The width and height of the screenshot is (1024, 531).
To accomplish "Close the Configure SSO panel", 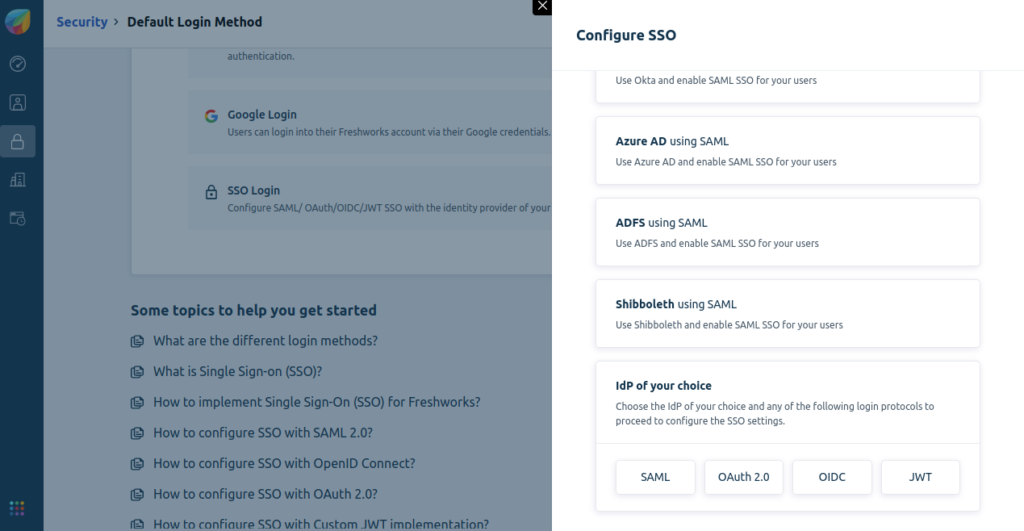I will 542,7.
